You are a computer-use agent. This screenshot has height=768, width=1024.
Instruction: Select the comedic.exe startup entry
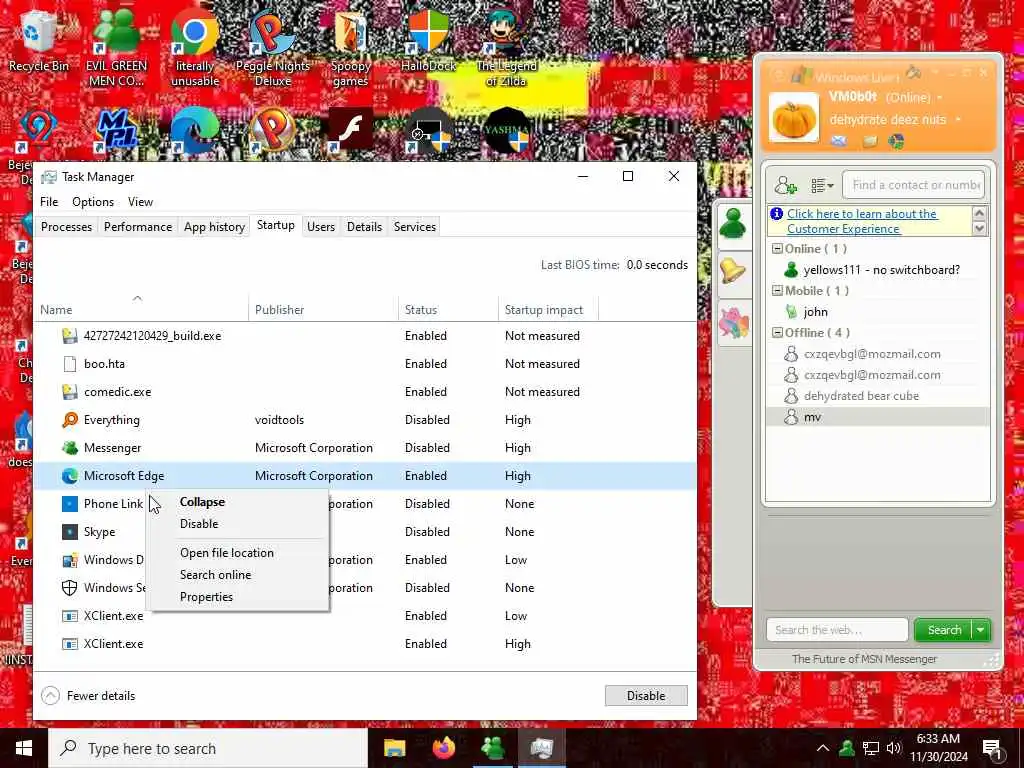click(364, 392)
